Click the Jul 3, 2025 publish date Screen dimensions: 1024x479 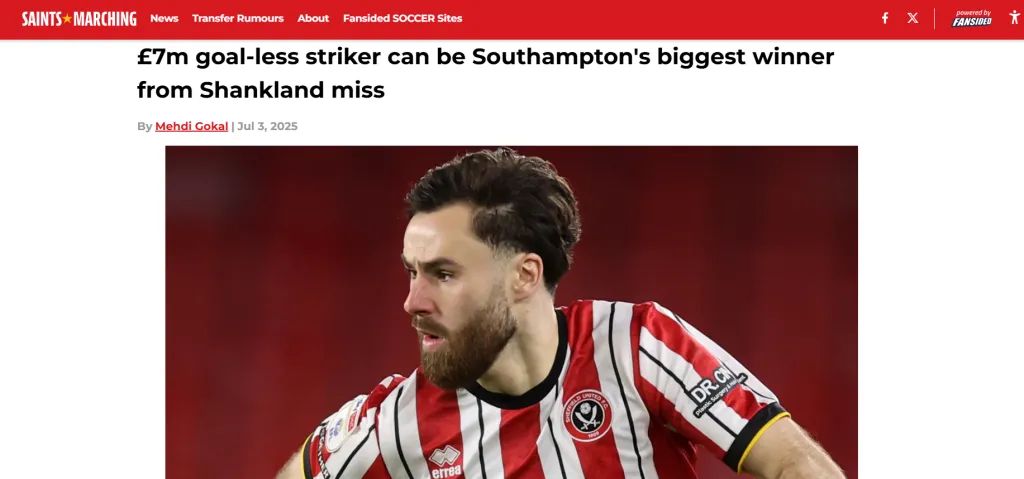coord(267,126)
